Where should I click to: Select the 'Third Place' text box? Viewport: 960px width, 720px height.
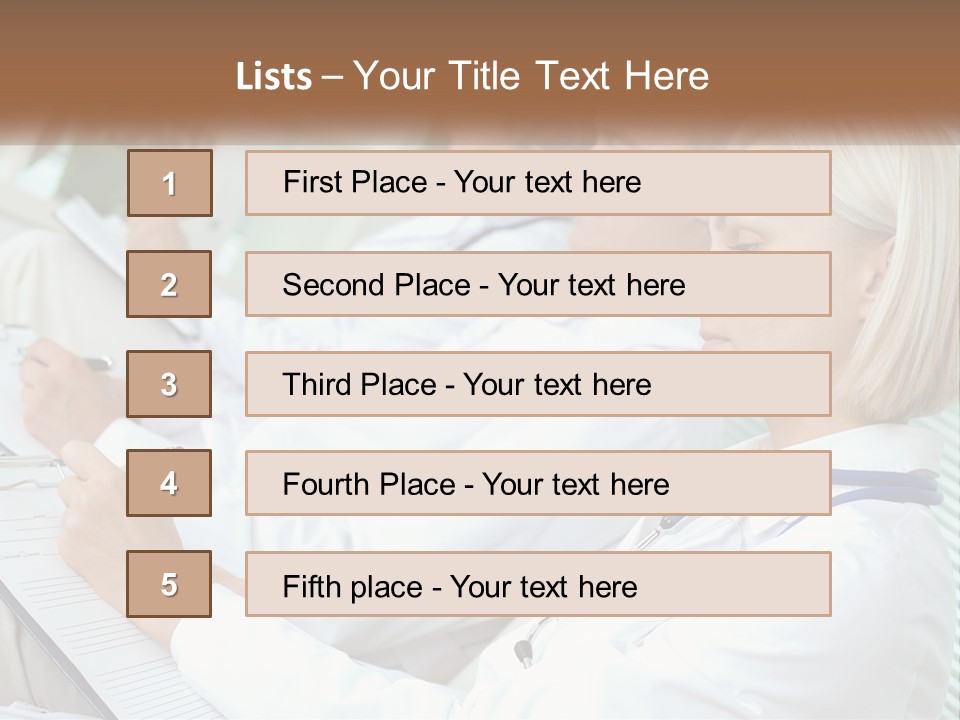(538, 384)
